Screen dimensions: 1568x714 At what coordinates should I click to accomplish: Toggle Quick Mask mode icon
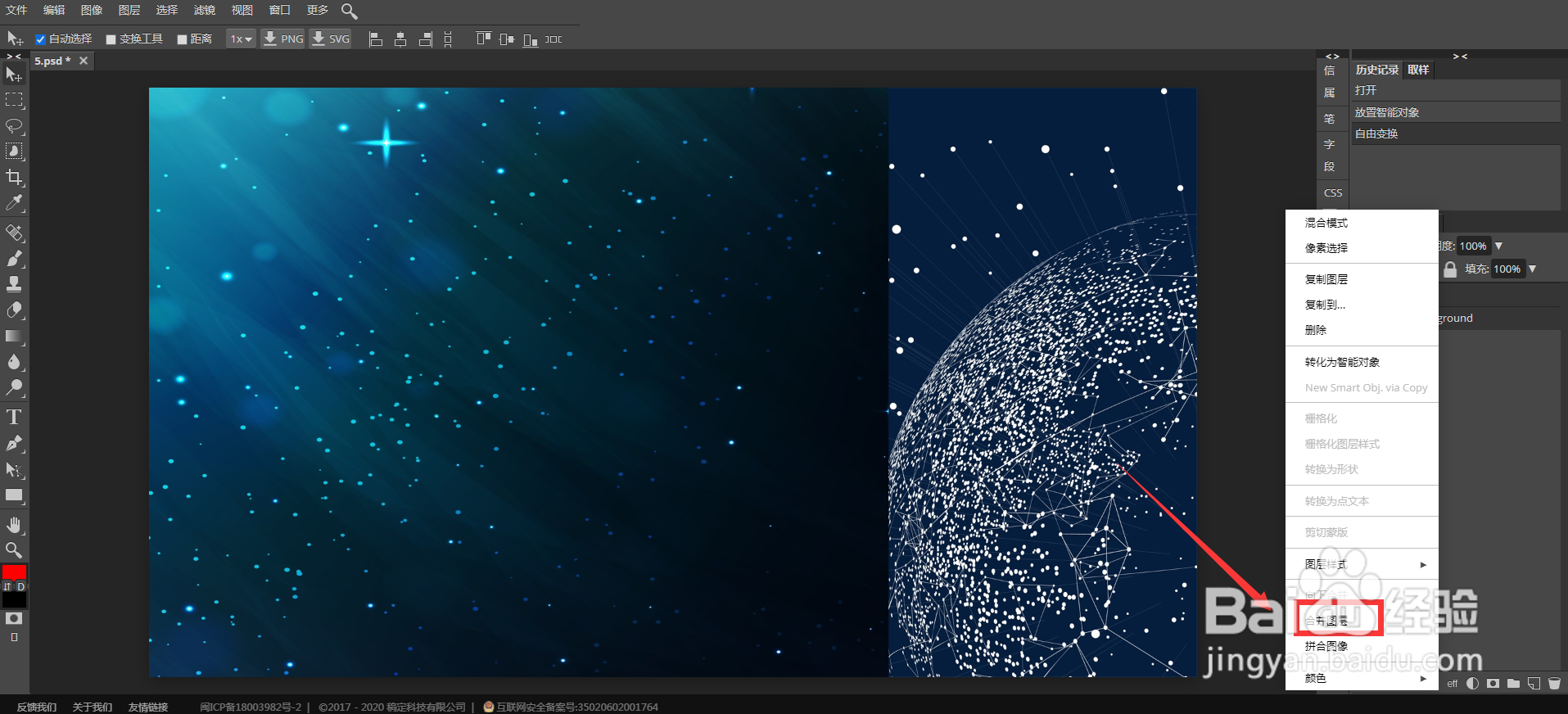14,618
